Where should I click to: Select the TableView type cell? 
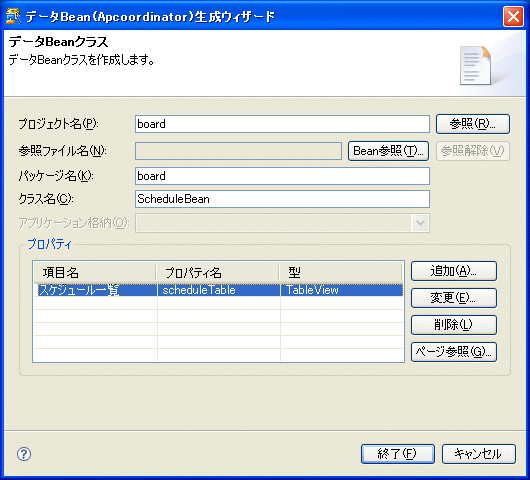pos(341,290)
